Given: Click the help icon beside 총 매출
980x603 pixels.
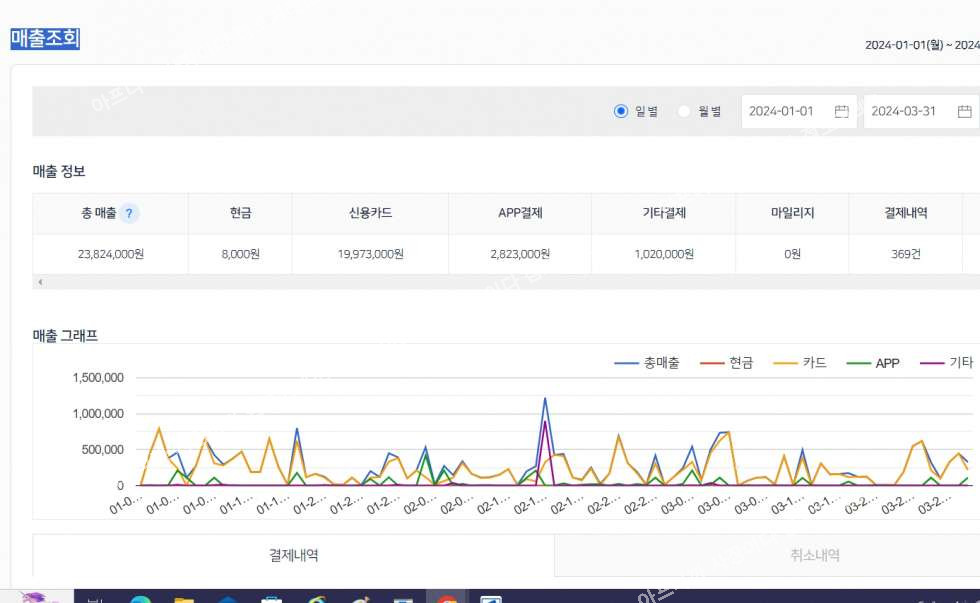Looking at the screenshot, I should pyautogui.click(x=130, y=213).
